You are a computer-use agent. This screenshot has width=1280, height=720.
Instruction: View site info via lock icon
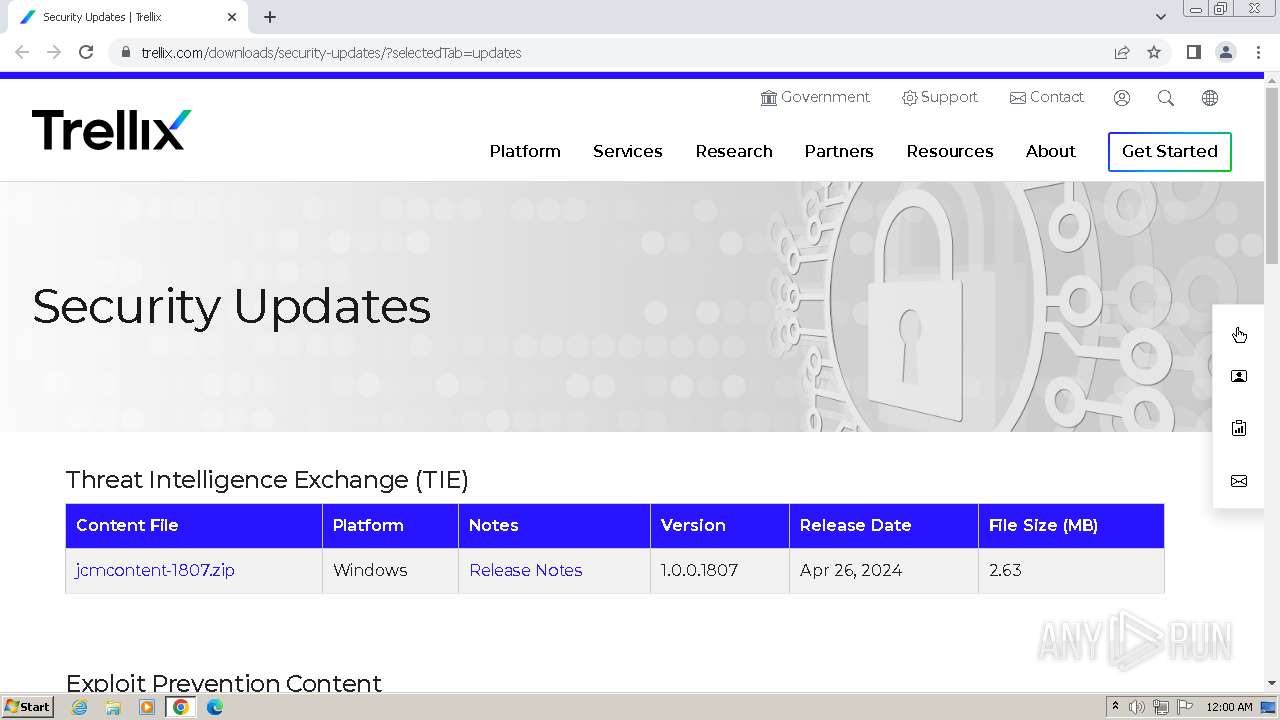click(126, 53)
